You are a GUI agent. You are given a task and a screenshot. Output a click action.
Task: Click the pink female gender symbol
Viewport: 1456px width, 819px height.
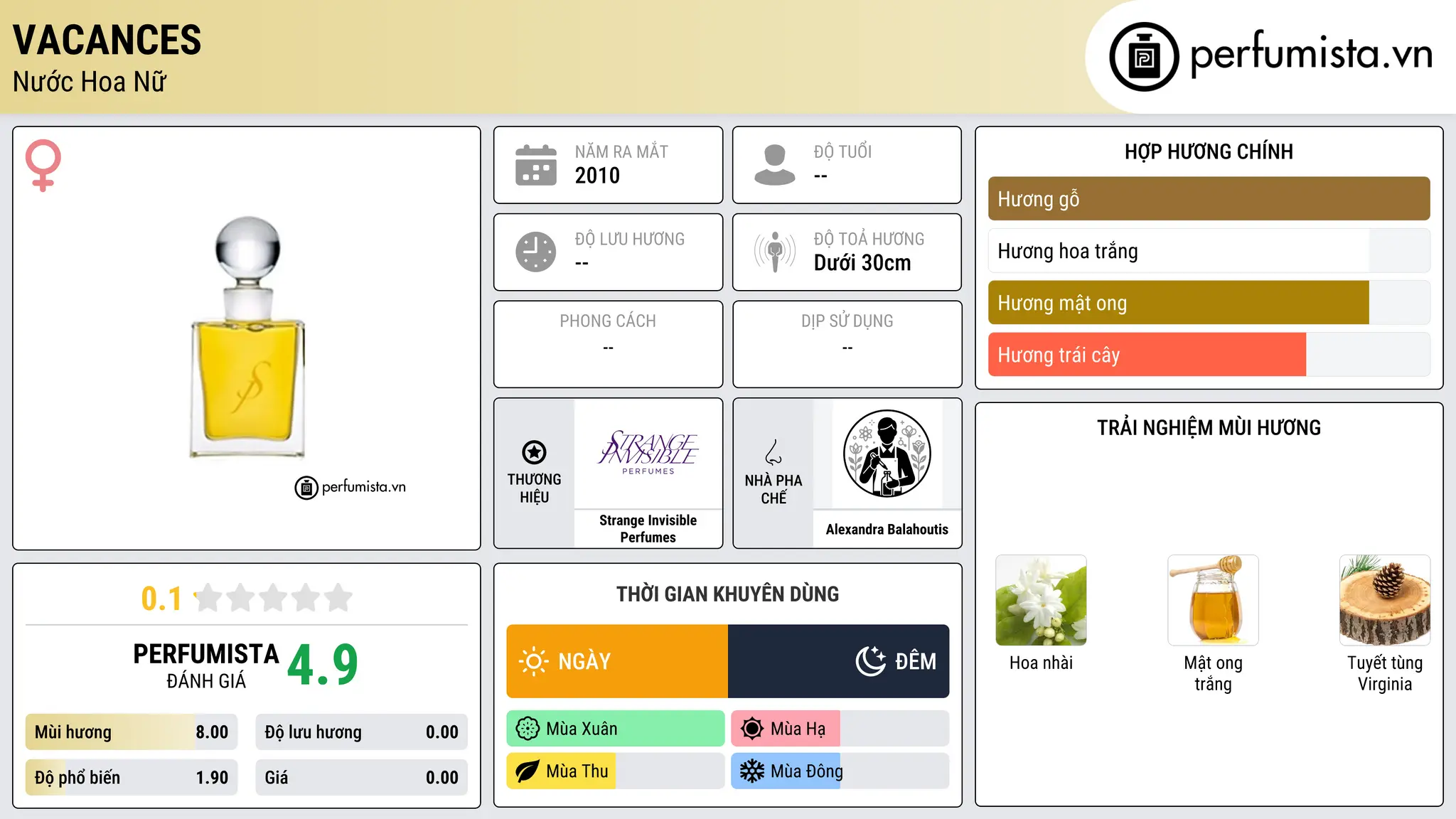(x=43, y=165)
